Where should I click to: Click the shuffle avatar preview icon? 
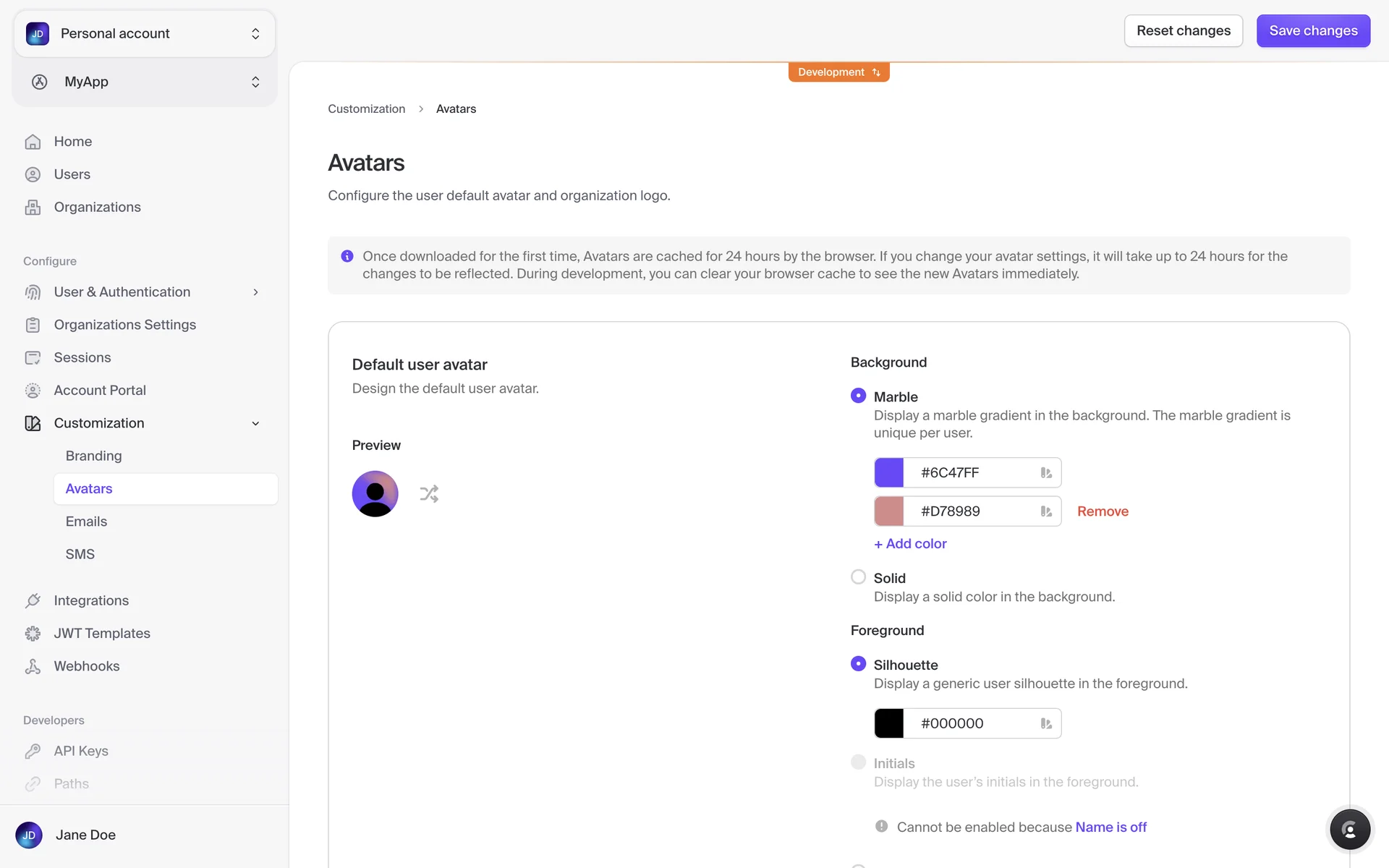pos(429,494)
